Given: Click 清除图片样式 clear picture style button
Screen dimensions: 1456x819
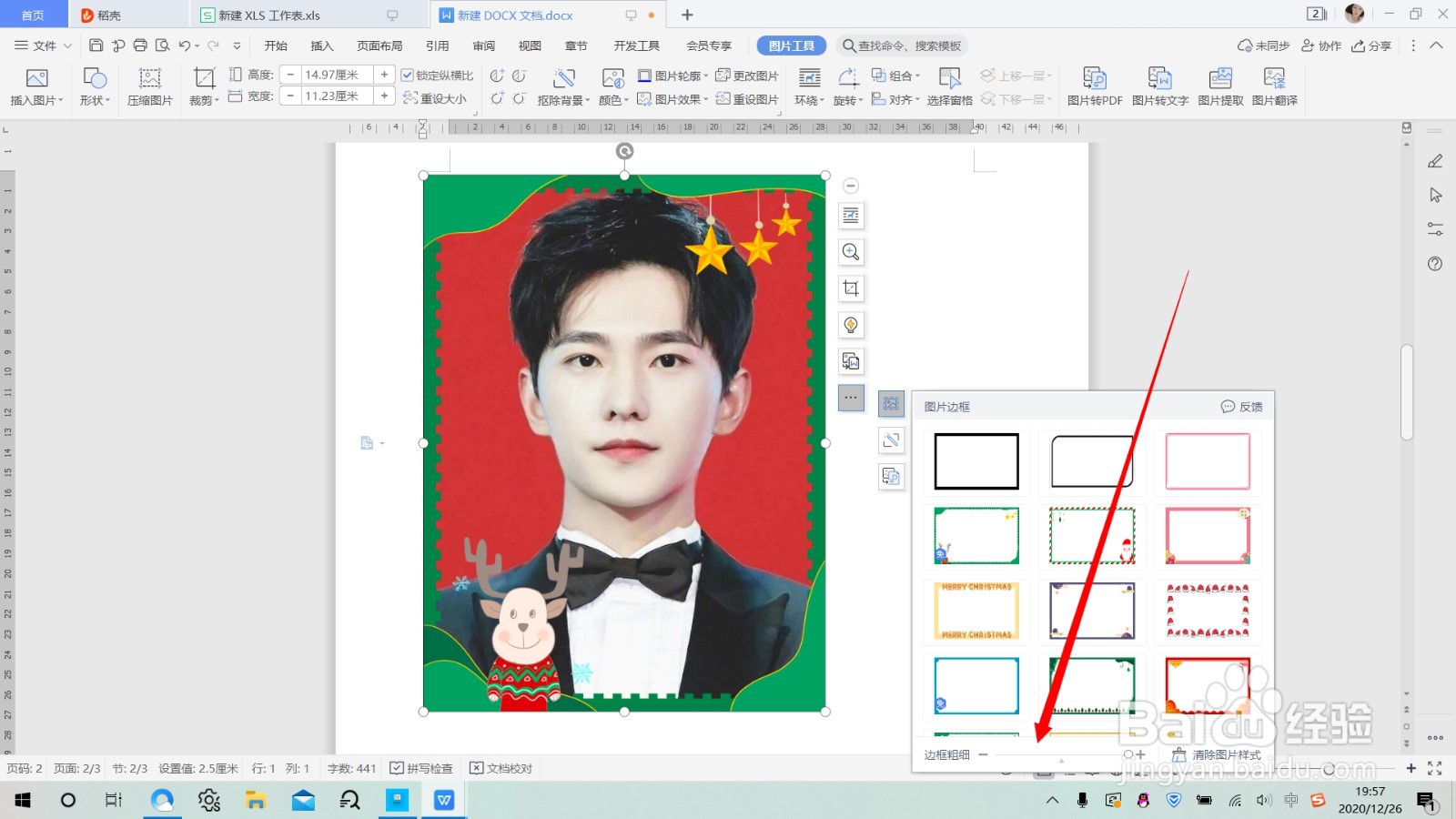Looking at the screenshot, I should tap(1217, 755).
